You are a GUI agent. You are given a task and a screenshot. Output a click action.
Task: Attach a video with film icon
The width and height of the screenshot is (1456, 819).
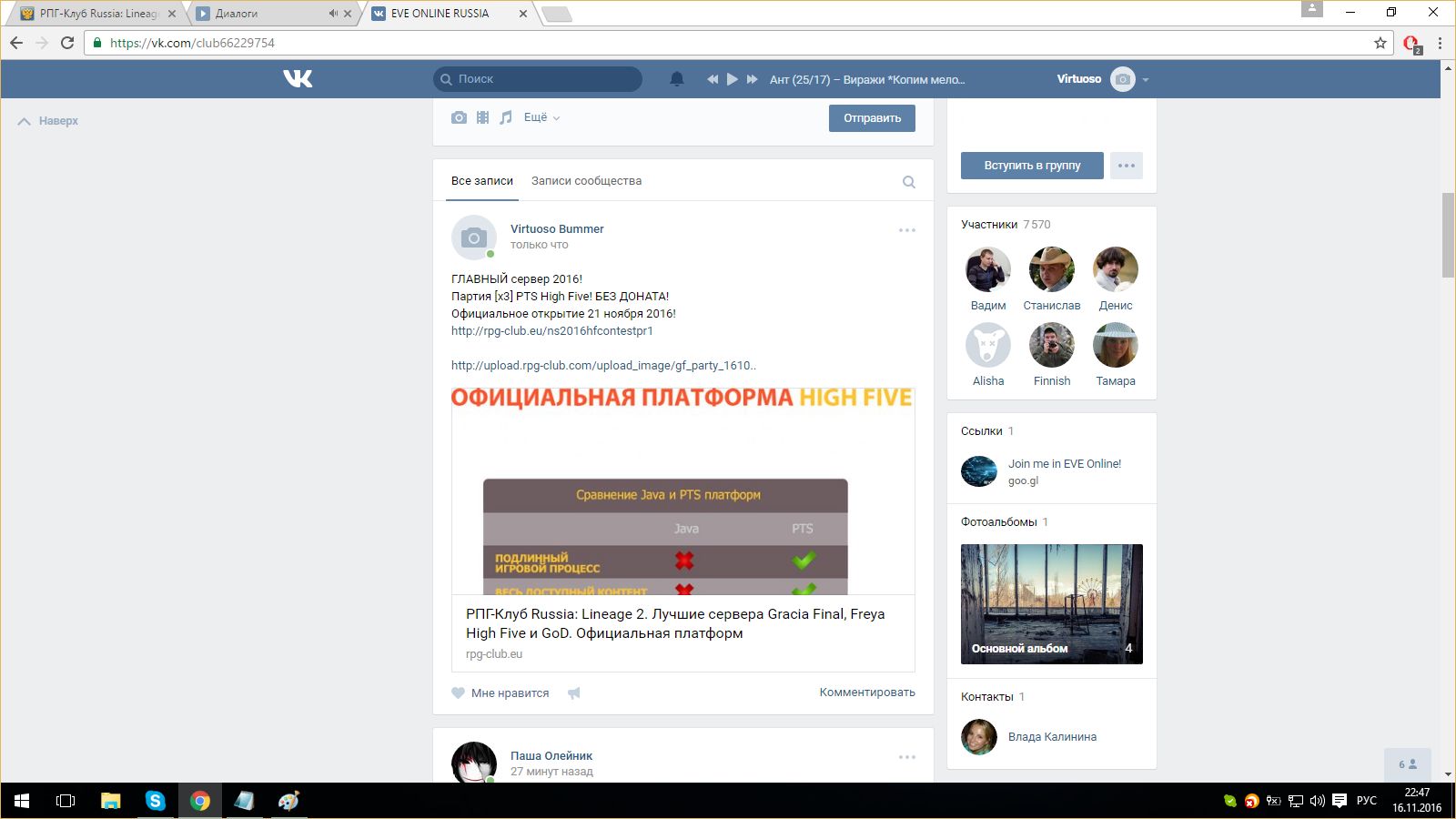482,117
